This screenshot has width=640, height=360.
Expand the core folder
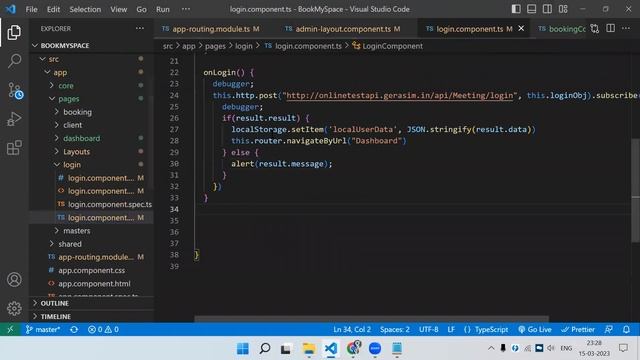(x=65, y=85)
